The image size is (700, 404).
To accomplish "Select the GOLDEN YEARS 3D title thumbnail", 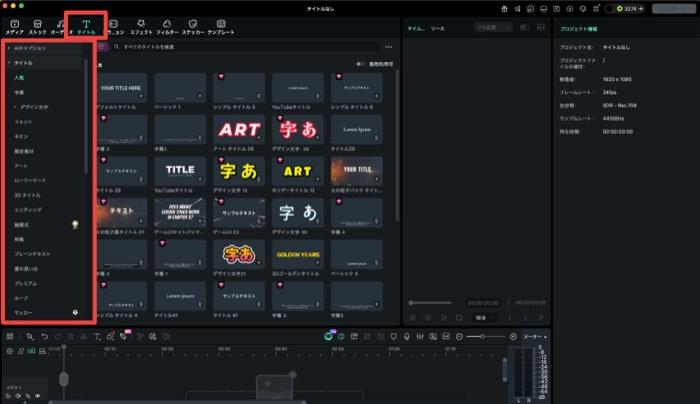I will point(298,254).
